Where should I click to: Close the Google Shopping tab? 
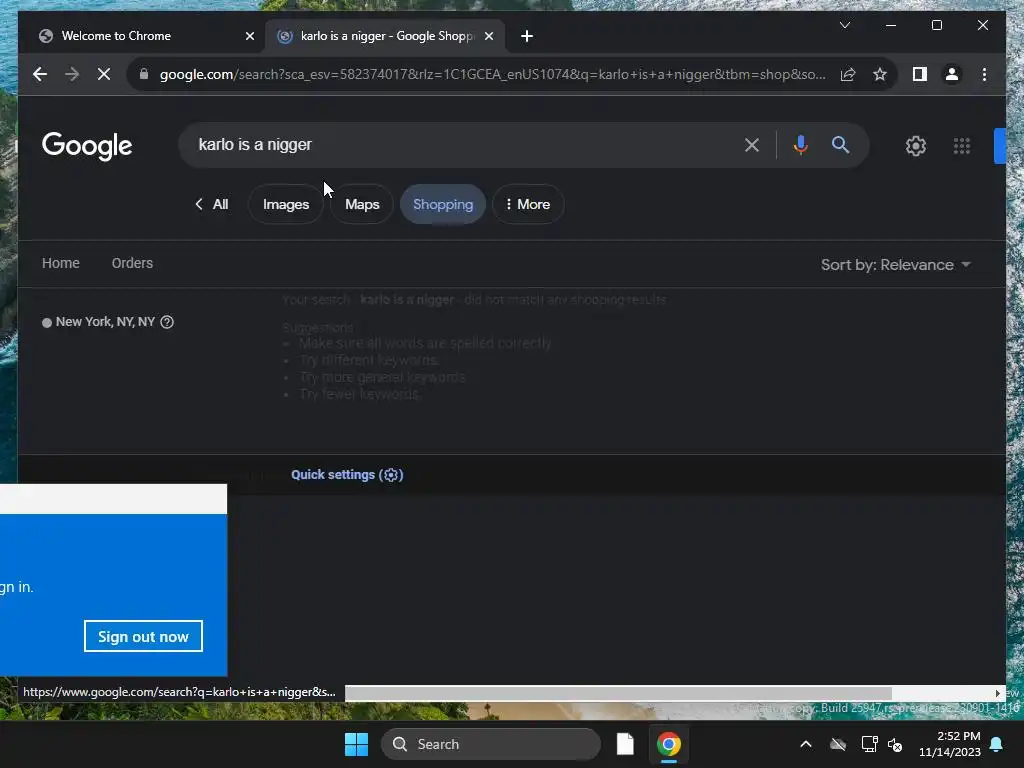[x=488, y=37]
